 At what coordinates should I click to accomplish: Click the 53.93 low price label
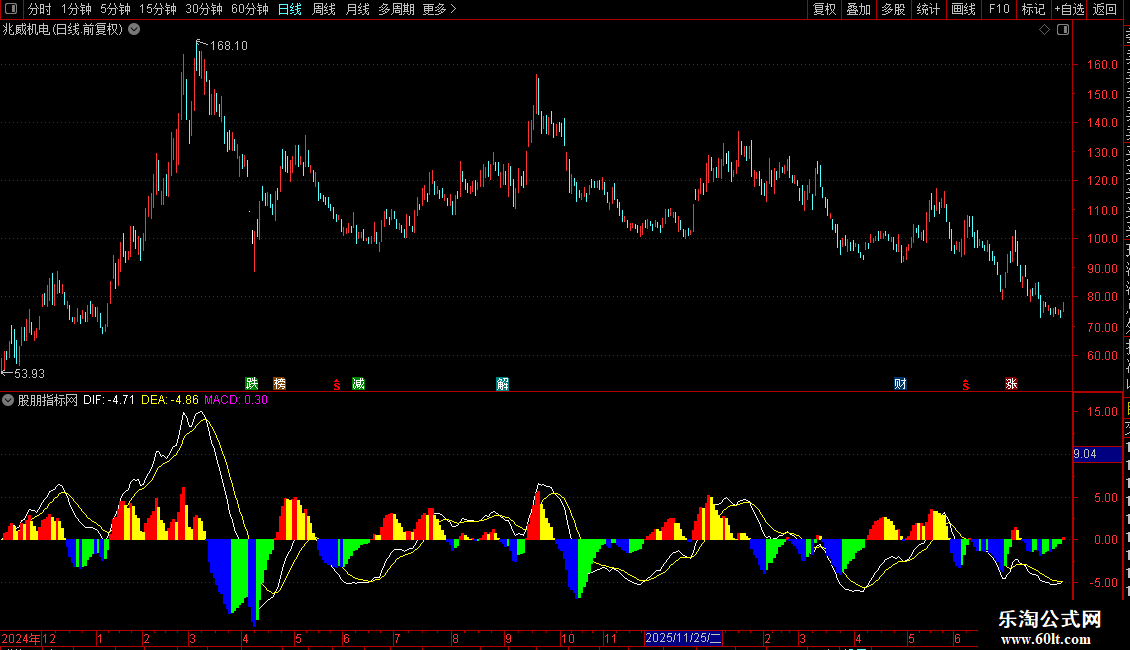[x=30, y=373]
